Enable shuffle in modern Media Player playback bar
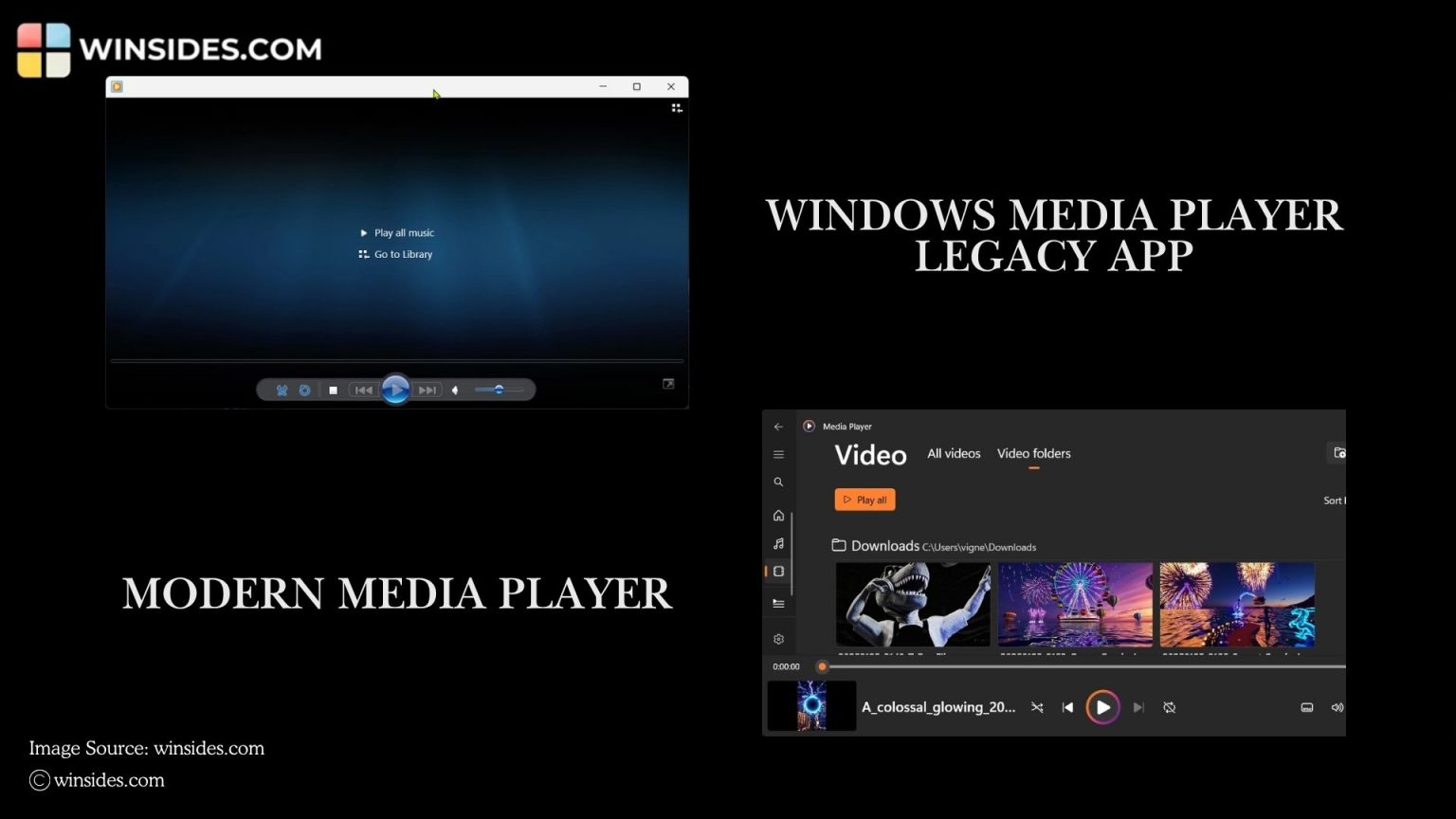The image size is (1456, 819). [1036, 707]
